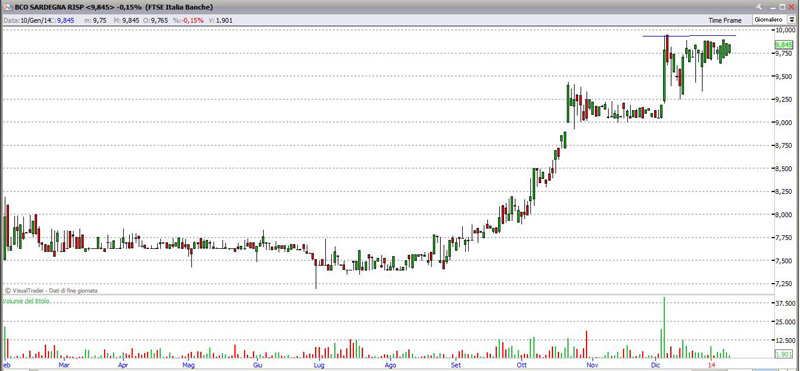
Task: Click the Volume del titolo label
Action: [26, 302]
